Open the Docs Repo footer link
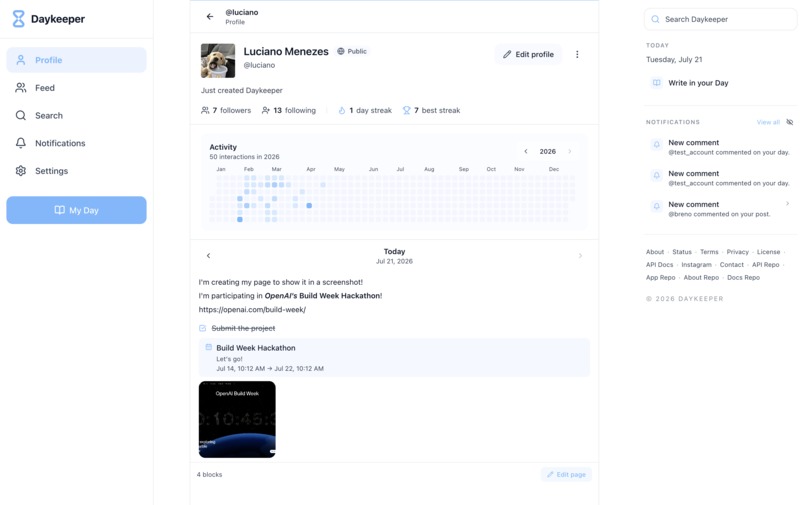 [x=743, y=278]
